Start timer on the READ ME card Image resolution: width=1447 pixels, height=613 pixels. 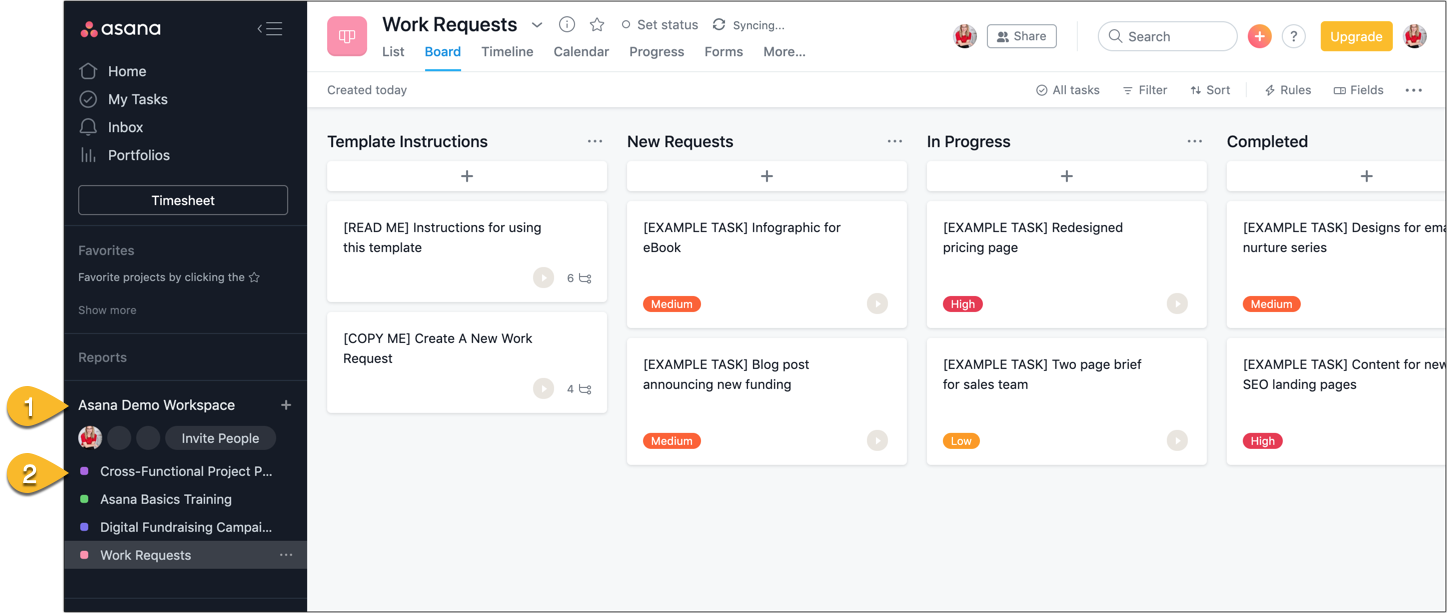pyautogui.click(x=543, y=278)
